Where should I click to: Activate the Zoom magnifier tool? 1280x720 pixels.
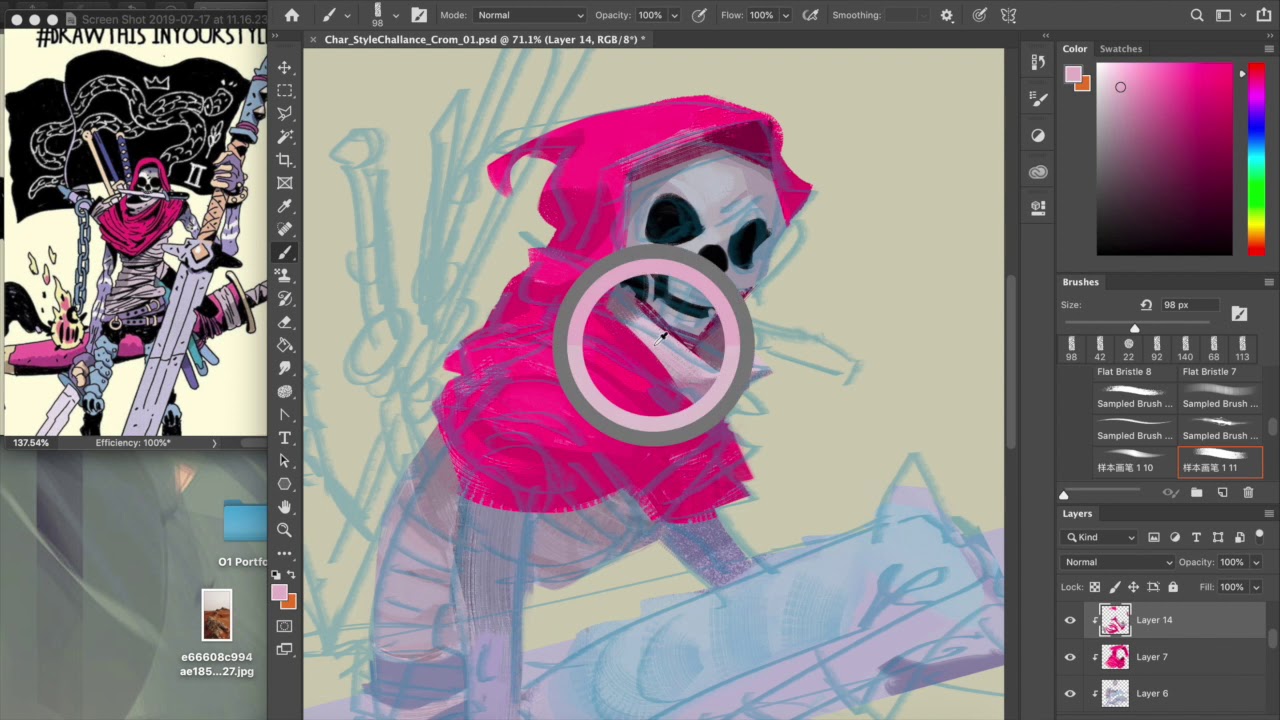click(285, 530)
